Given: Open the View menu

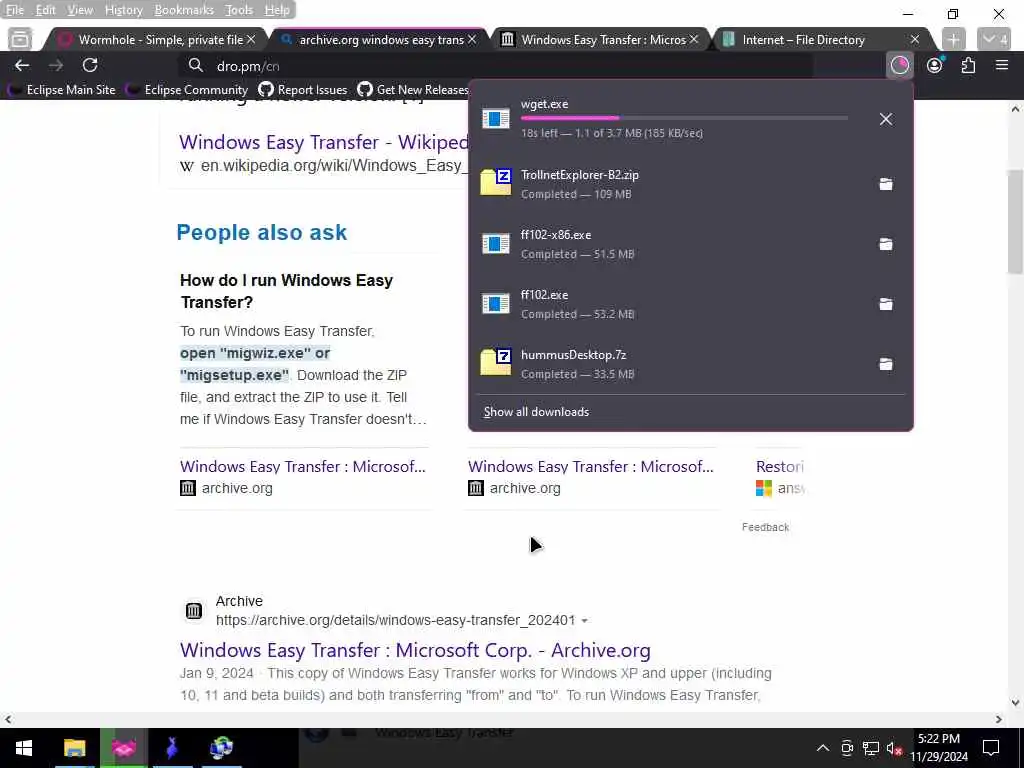Looking at the screenshot, I should (80, 10).
